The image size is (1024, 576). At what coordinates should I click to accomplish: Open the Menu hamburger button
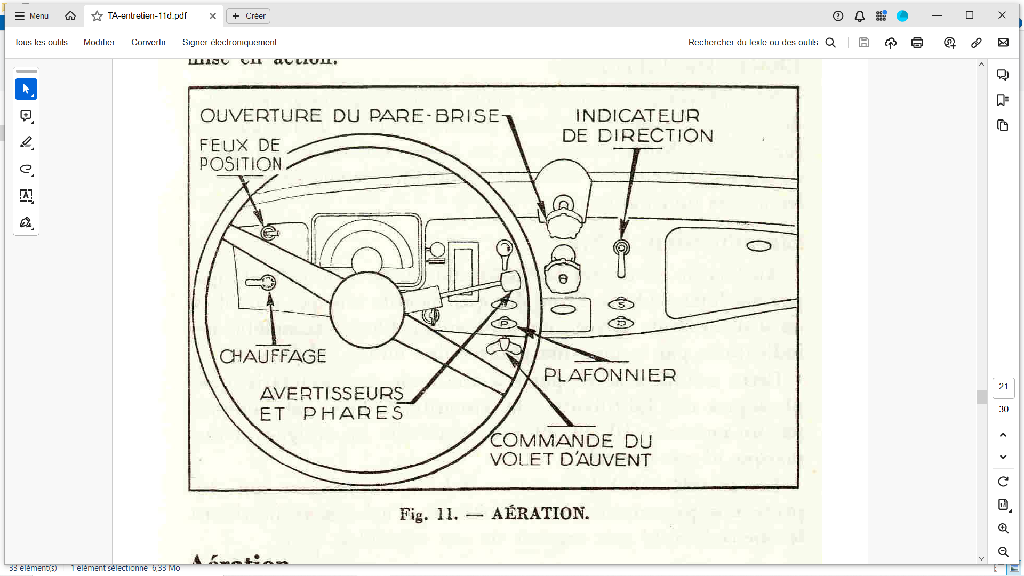[x=31, y=16]
